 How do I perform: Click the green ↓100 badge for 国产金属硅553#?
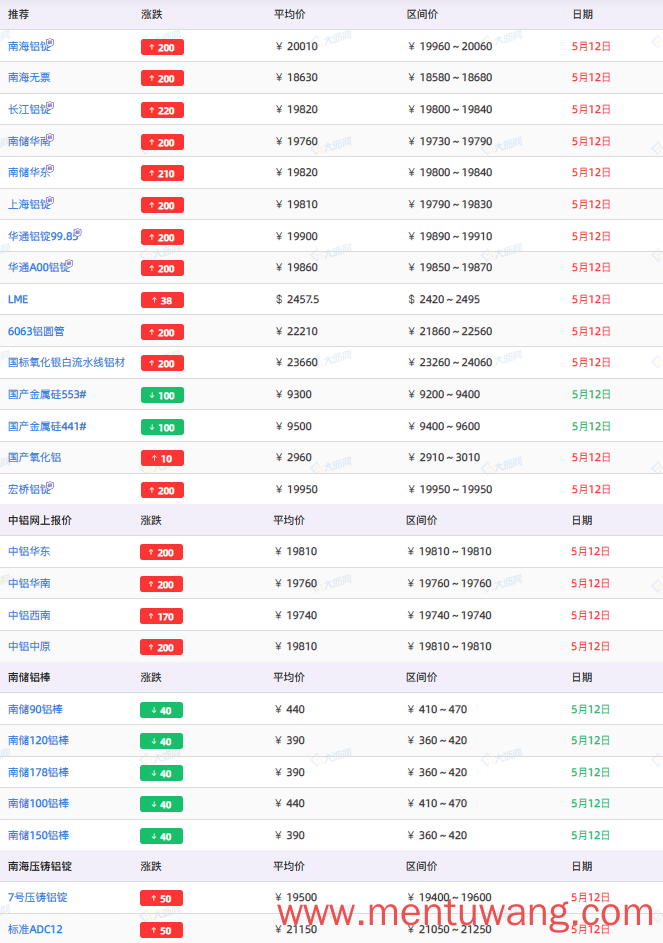[162, 396]
